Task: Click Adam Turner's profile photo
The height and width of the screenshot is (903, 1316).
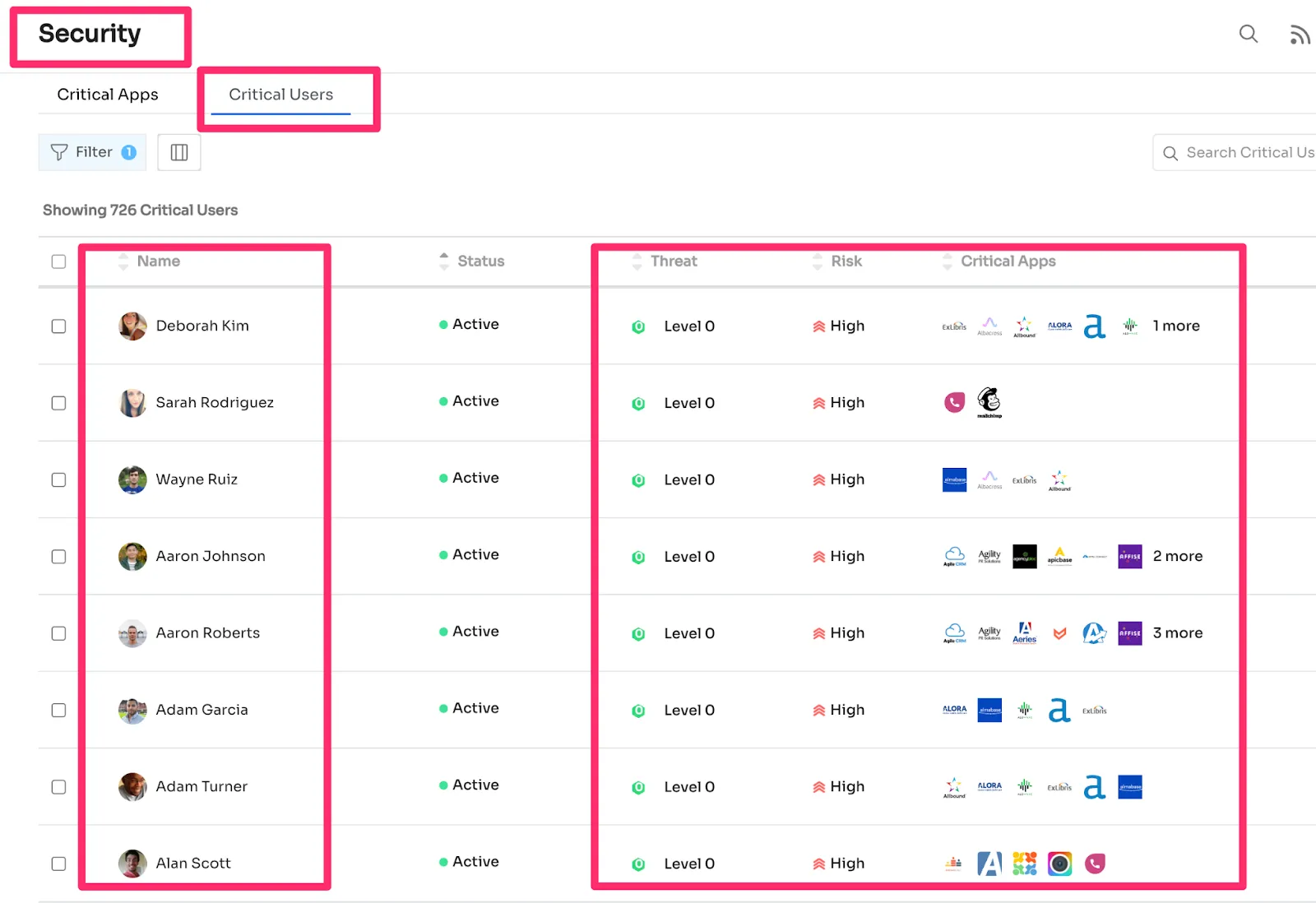Action: click(132, 786)
